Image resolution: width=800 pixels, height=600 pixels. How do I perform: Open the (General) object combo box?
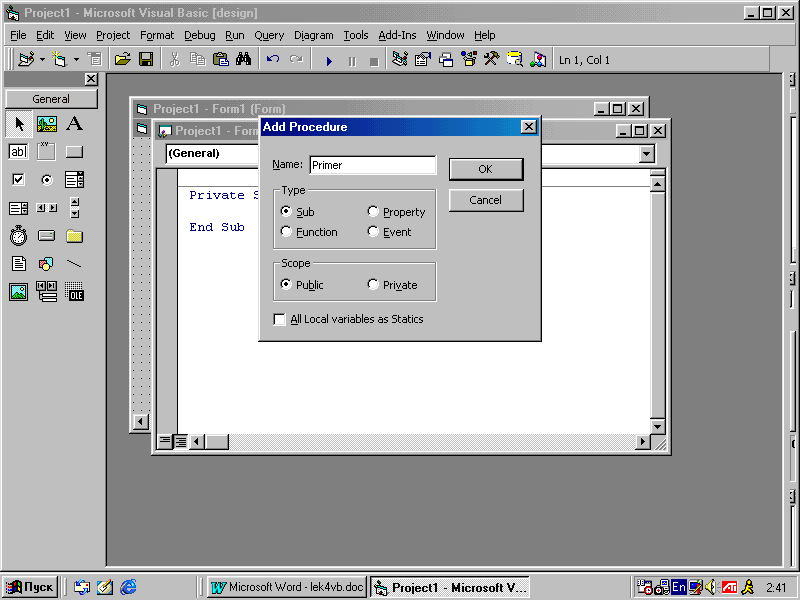click(x=212, y=153)
